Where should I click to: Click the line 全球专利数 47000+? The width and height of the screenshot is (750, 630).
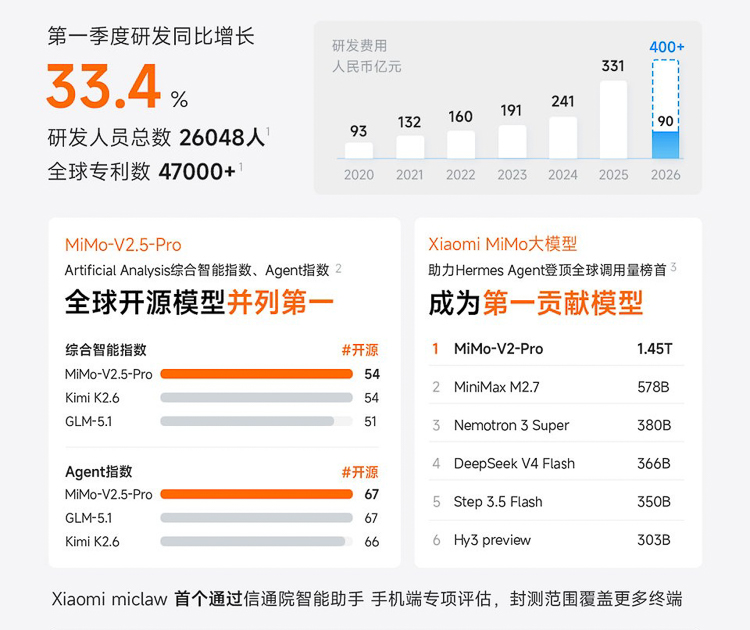142,172
